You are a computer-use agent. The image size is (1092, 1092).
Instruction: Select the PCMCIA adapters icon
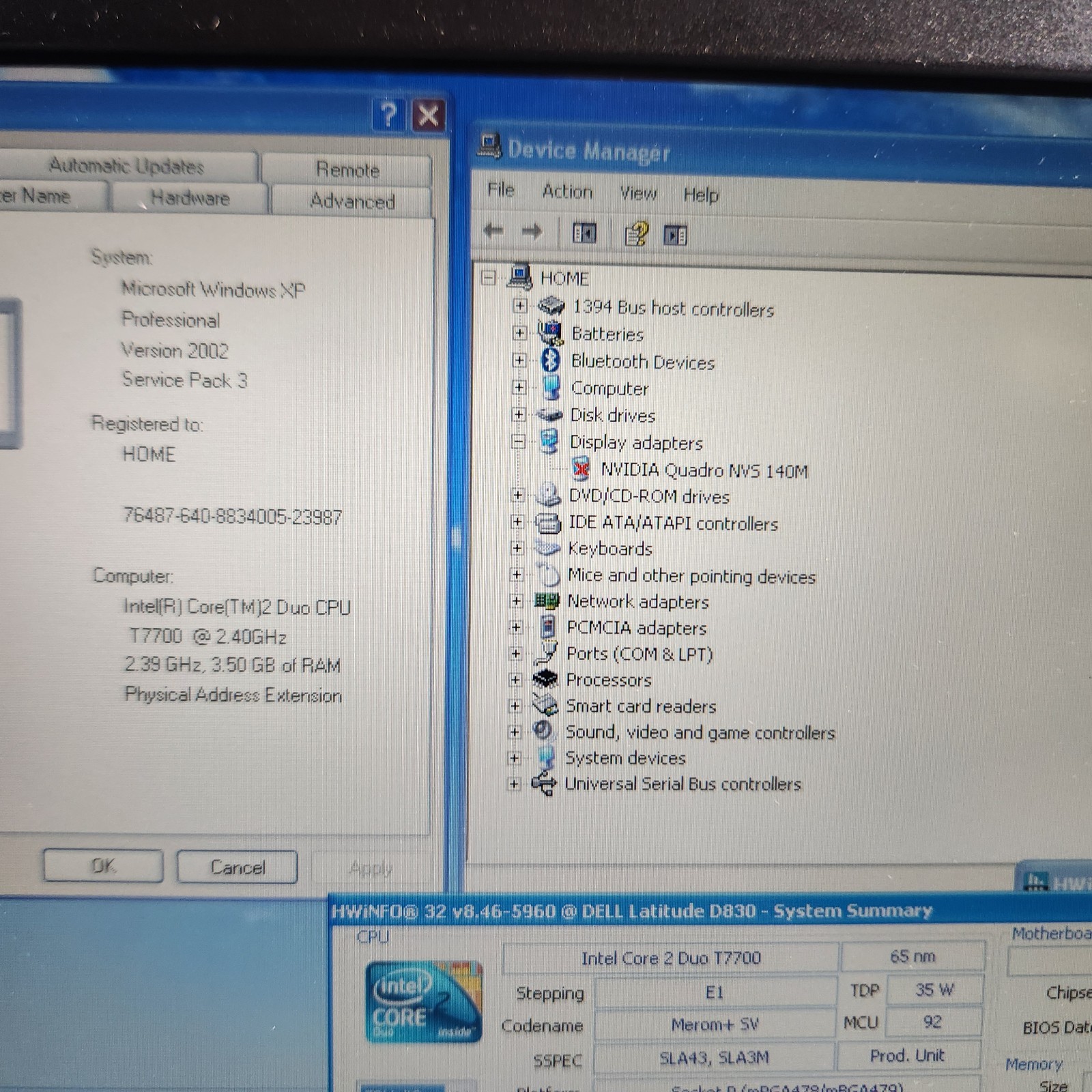click(x=547, y=627)
